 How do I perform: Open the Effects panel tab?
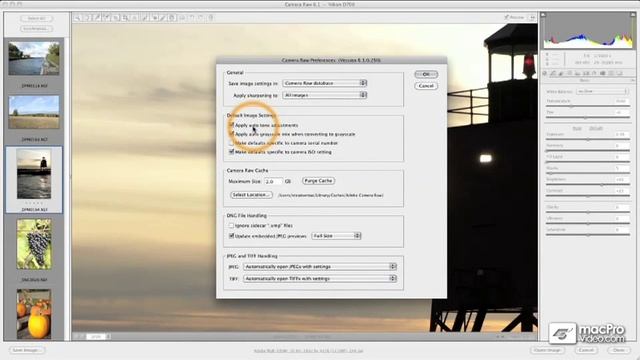(593, 73)
